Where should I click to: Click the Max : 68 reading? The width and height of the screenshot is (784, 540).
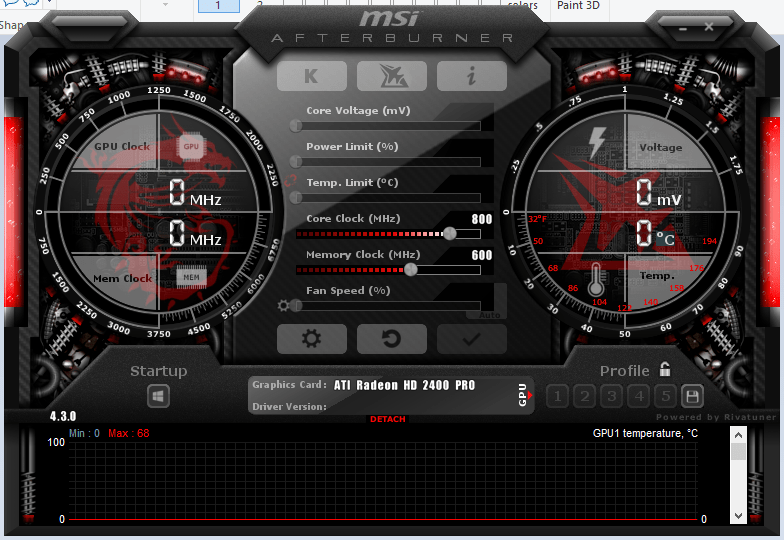[x=128, y=433]
